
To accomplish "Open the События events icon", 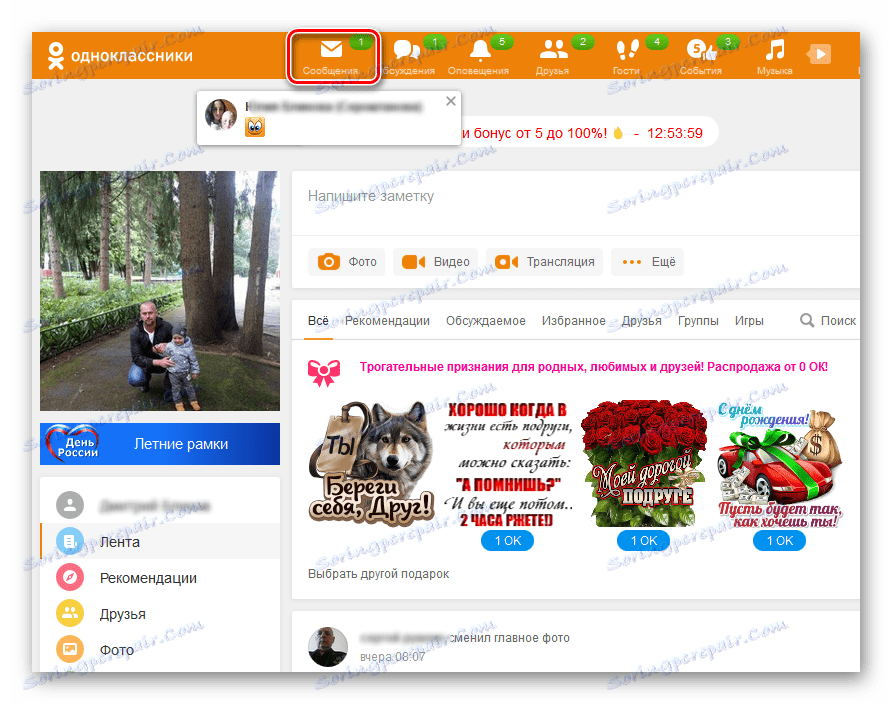I will pos(701,56).
